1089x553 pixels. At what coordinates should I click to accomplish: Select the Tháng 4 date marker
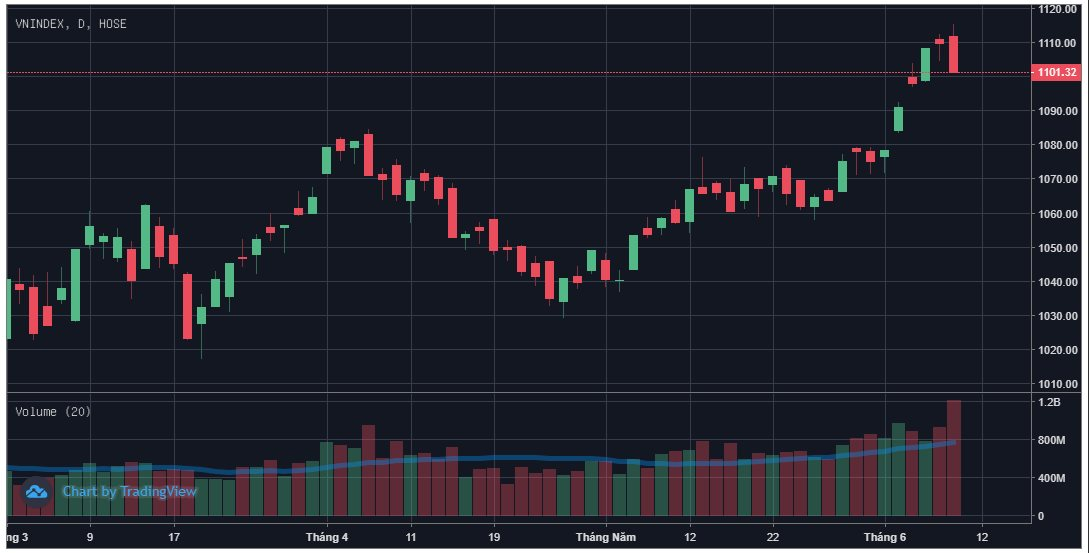point(327,537)
